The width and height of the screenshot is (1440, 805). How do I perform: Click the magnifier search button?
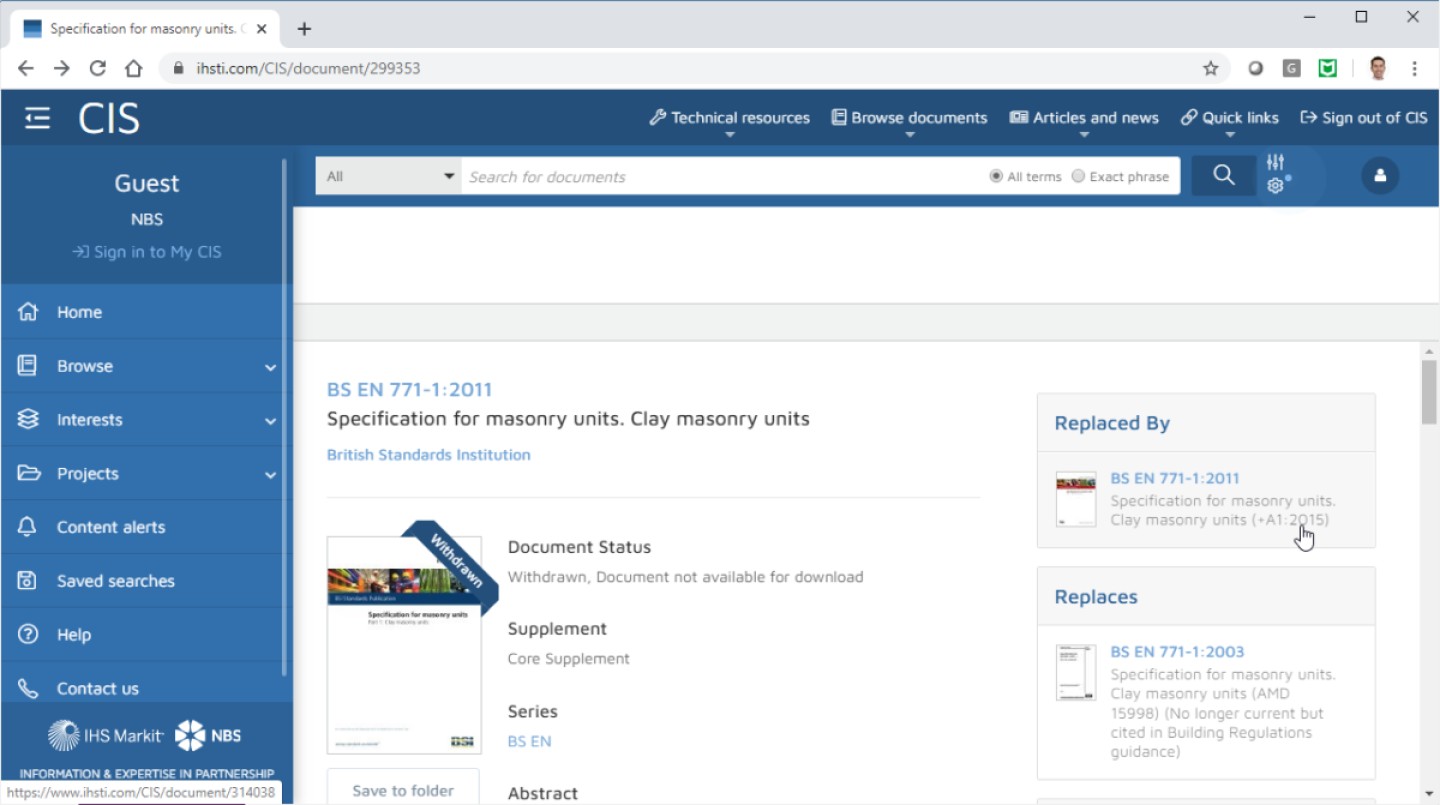[1223, 176]
